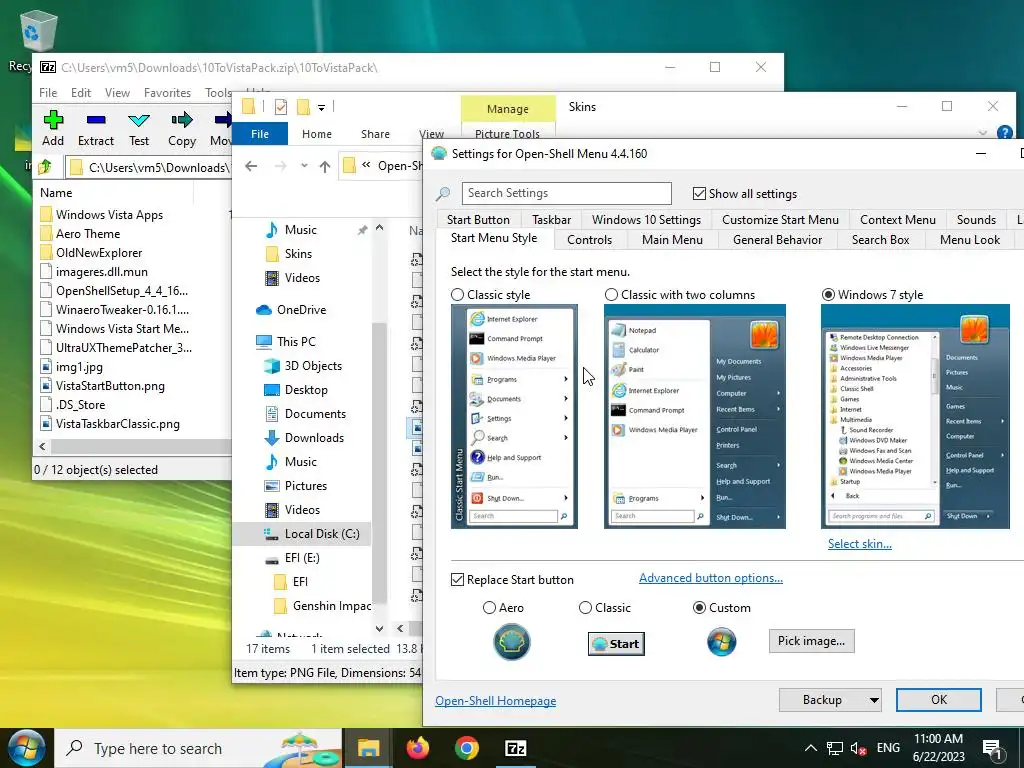Click the network icon in system tray
Screen dimensions: 1024x768
coord(835,748)
